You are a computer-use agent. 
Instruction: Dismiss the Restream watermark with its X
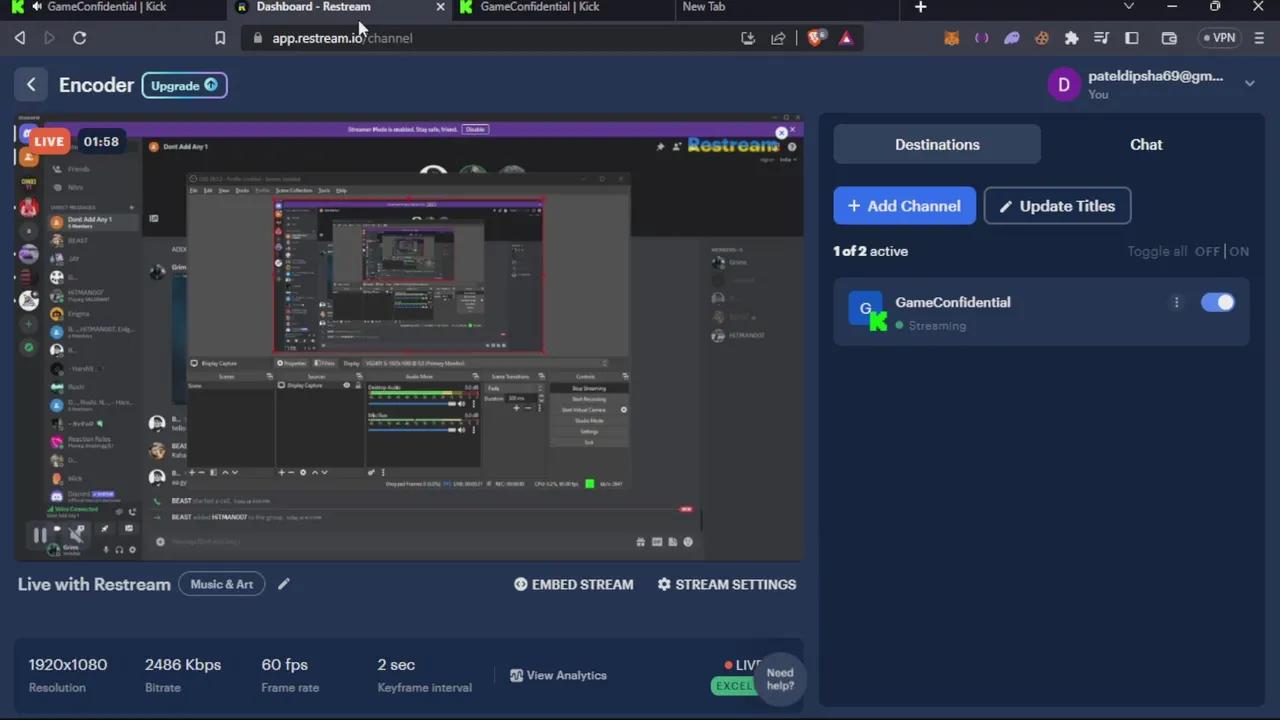tap(781, 133)
